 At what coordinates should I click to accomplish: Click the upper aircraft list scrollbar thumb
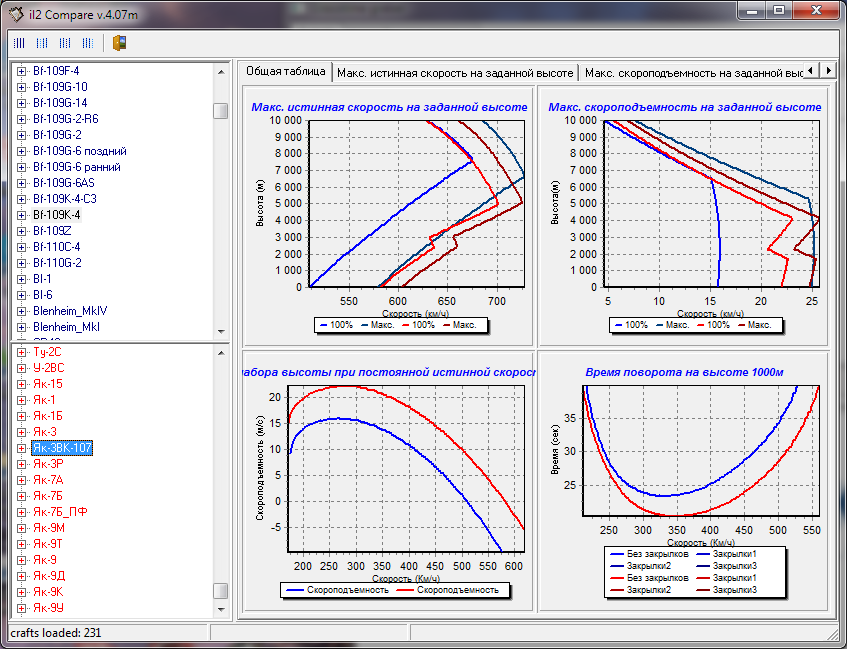click(x=220, y=111)
